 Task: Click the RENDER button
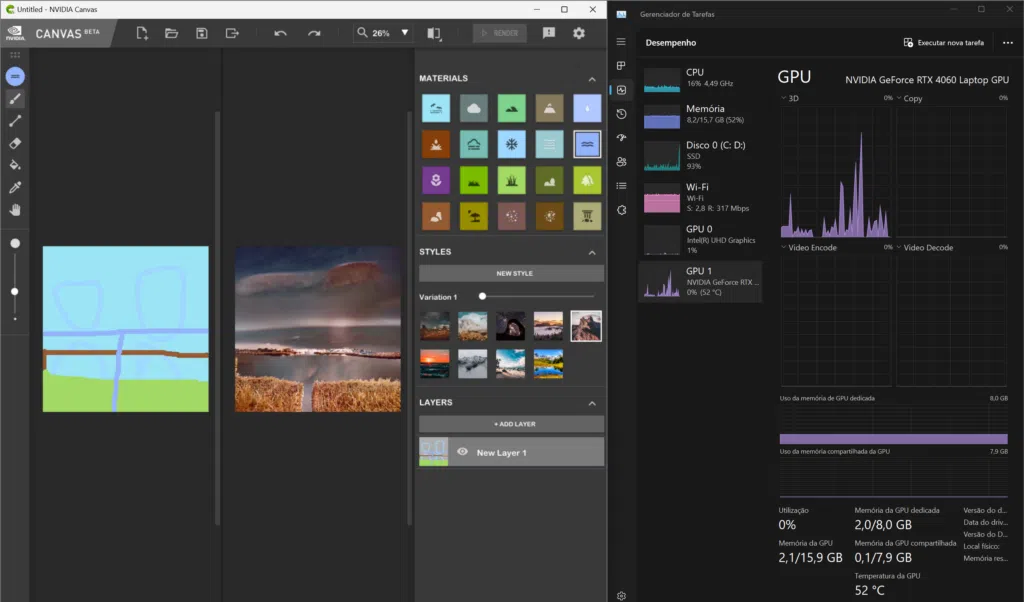click(499, 32)
